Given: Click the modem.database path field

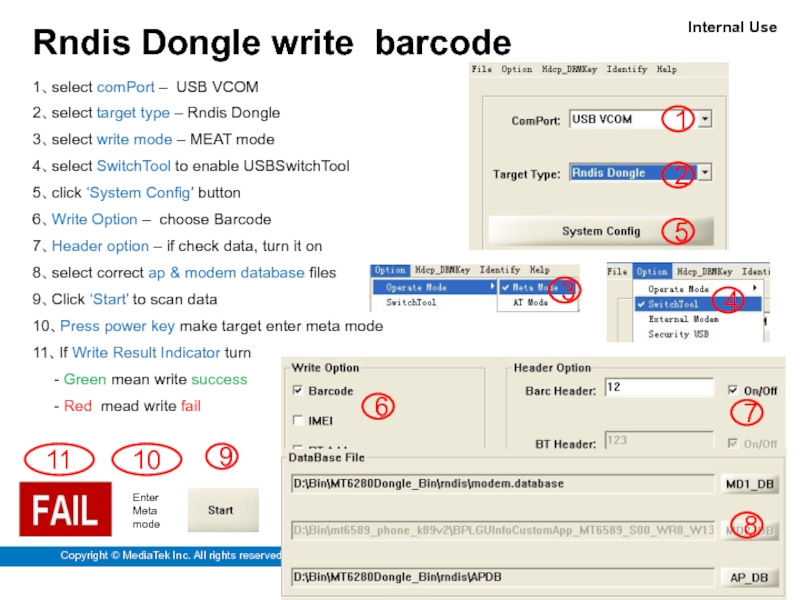Looking at the screenshot, I should [x=503, y=484].
